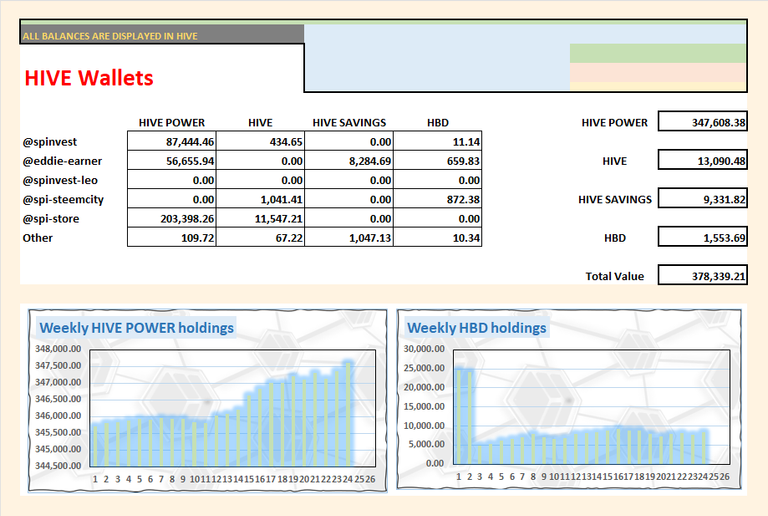Viewport: 768px width, 516px height.
Task: Select @spi-store HIVE SAVINGS 0.00 cell
Action: click(x=349, y=218)
